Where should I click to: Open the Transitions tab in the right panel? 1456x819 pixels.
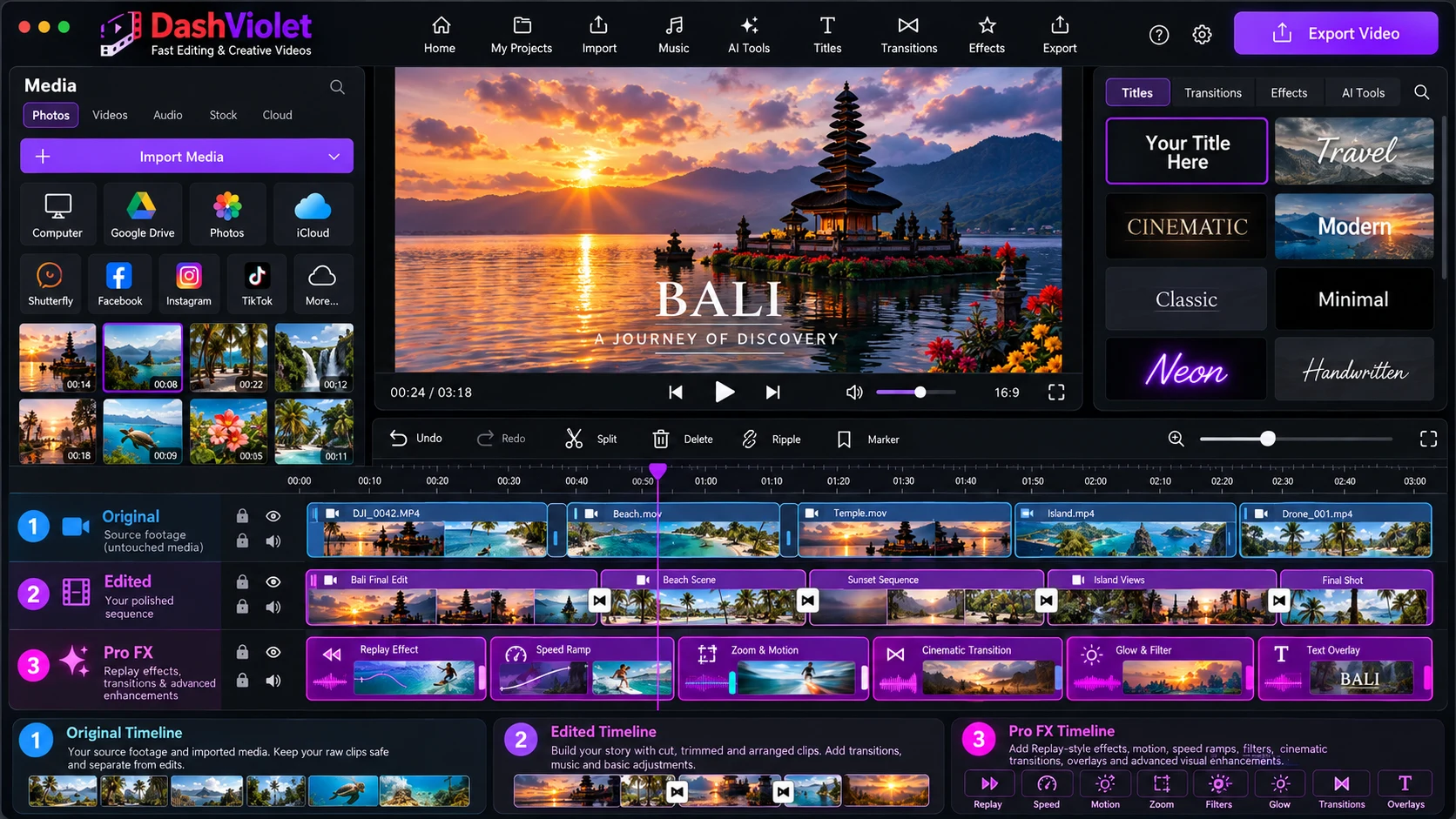pos(1213,93)
